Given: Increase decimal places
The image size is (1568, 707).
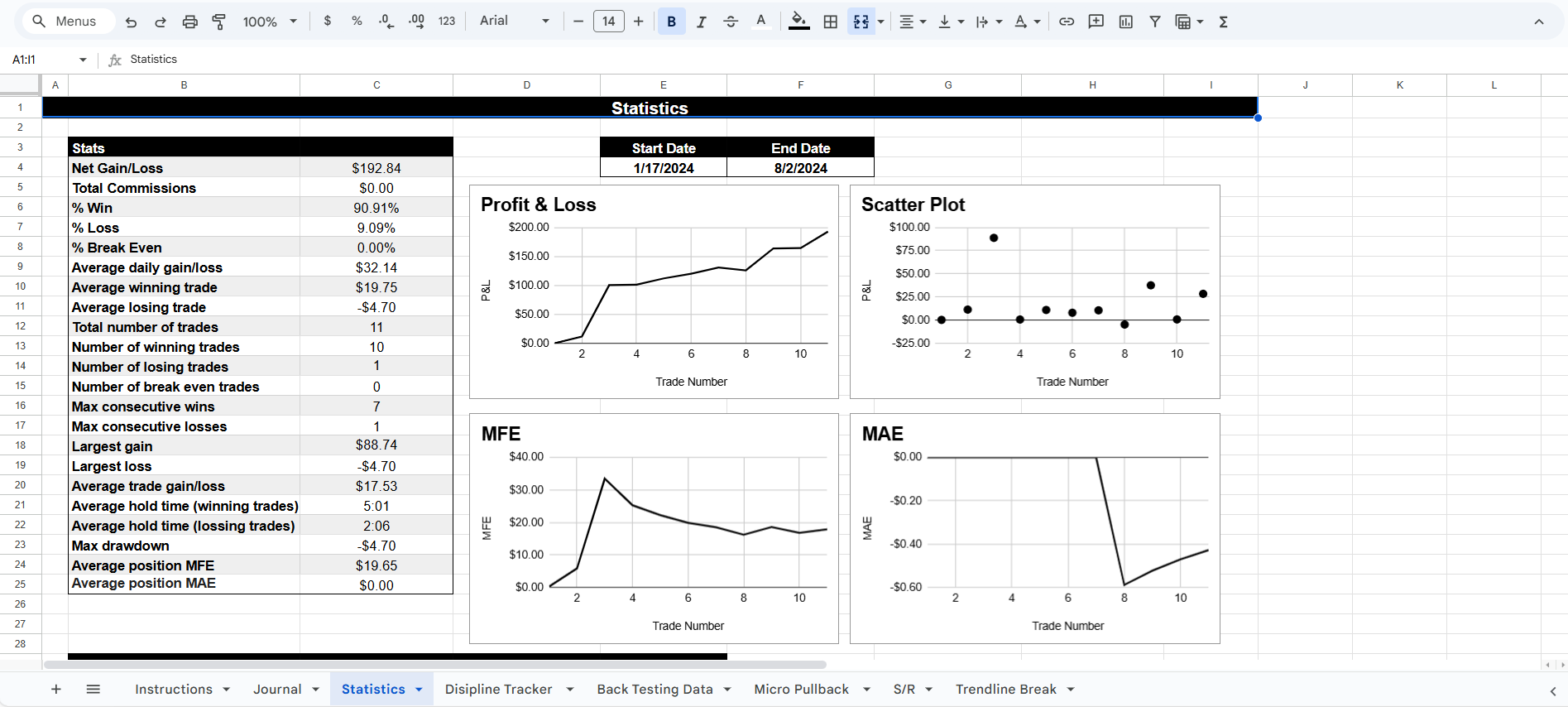Looking at the screenshot, I should [x=416, y=22].
